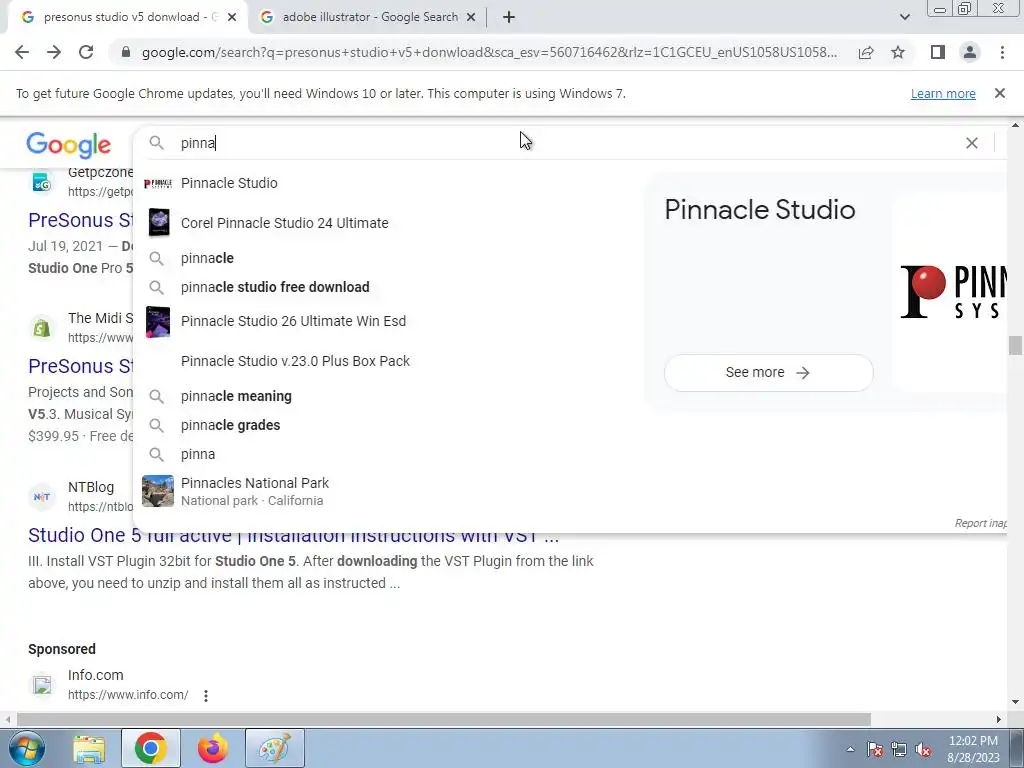The image size is (1024, 768).
Task: Go back to the previous page
Action: [x=22, y=52]
